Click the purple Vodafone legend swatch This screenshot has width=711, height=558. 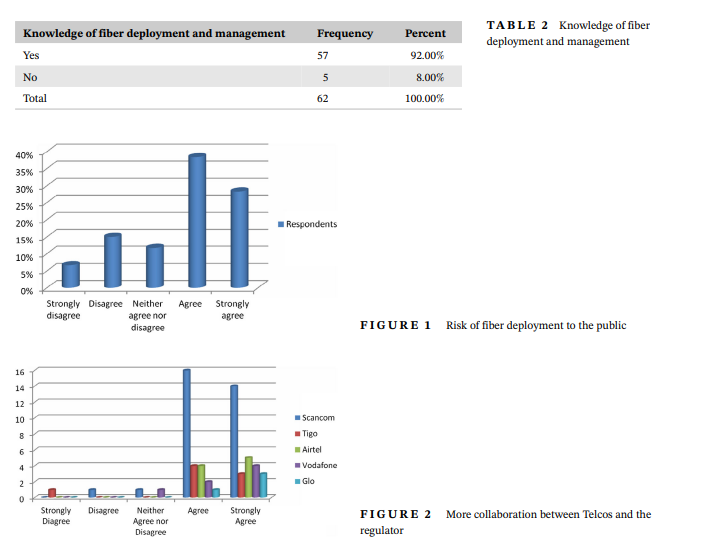(x=297, y=466)
